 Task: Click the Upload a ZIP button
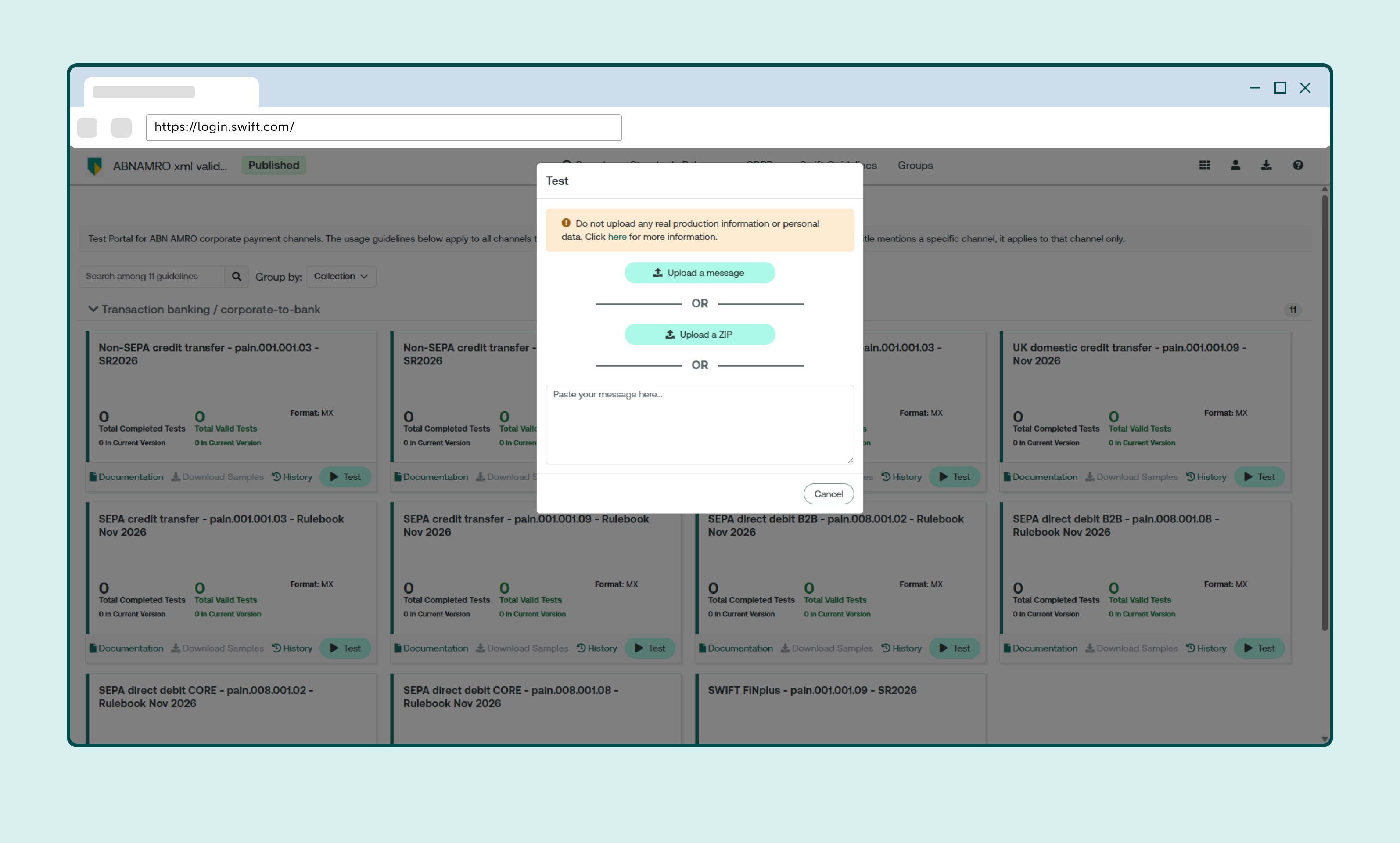tap(700, 335)
